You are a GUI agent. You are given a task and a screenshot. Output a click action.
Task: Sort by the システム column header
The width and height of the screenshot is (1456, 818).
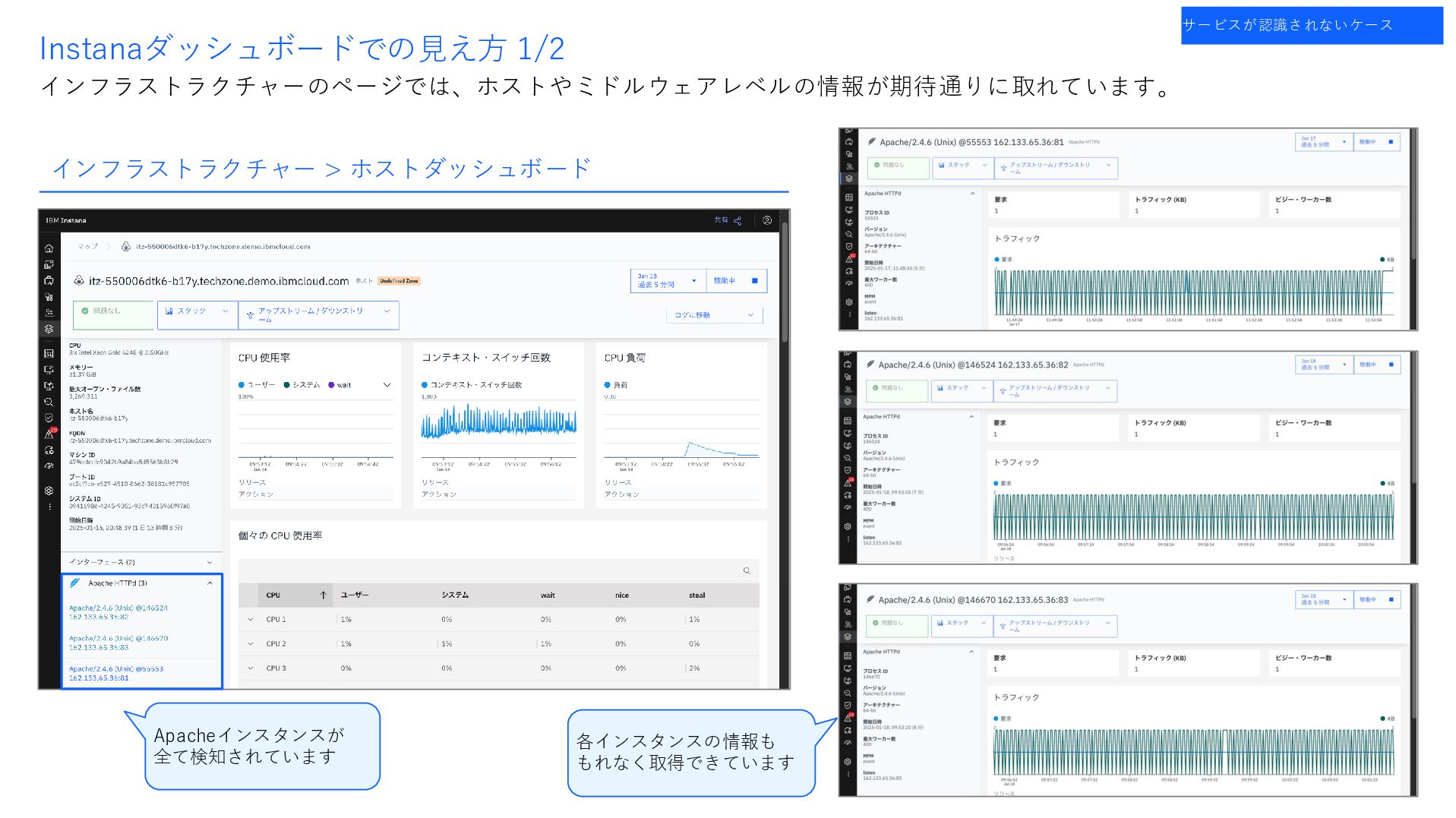coord(455,595)
